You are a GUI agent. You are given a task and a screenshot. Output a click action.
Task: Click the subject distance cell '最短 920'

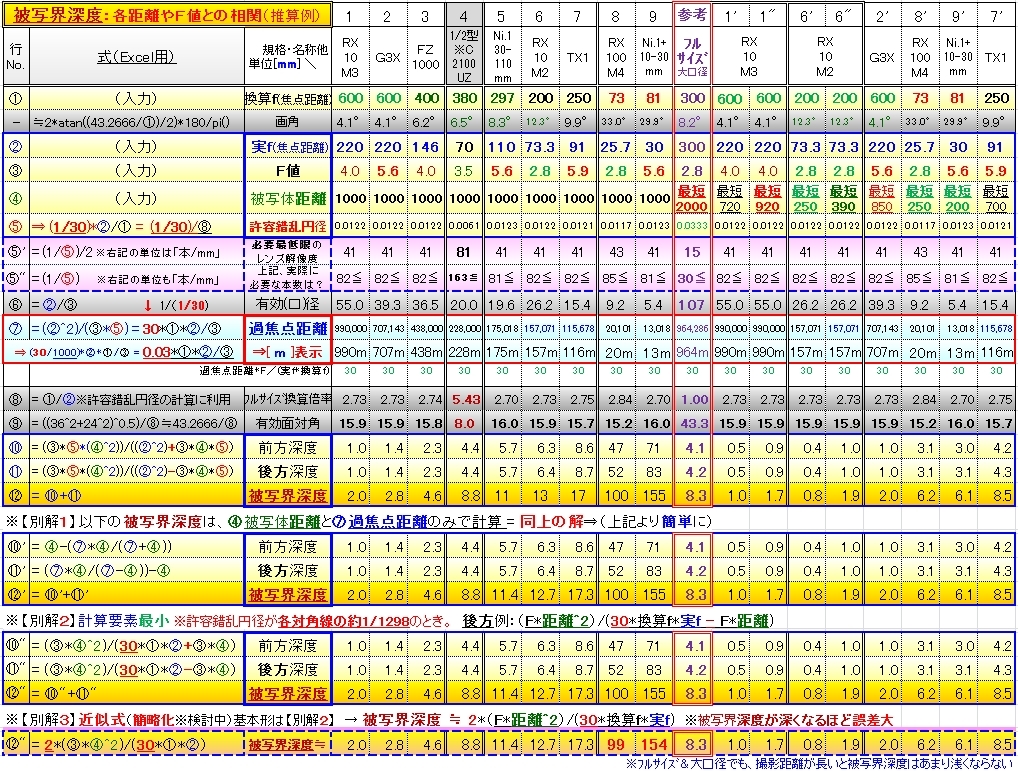point(767,199)
